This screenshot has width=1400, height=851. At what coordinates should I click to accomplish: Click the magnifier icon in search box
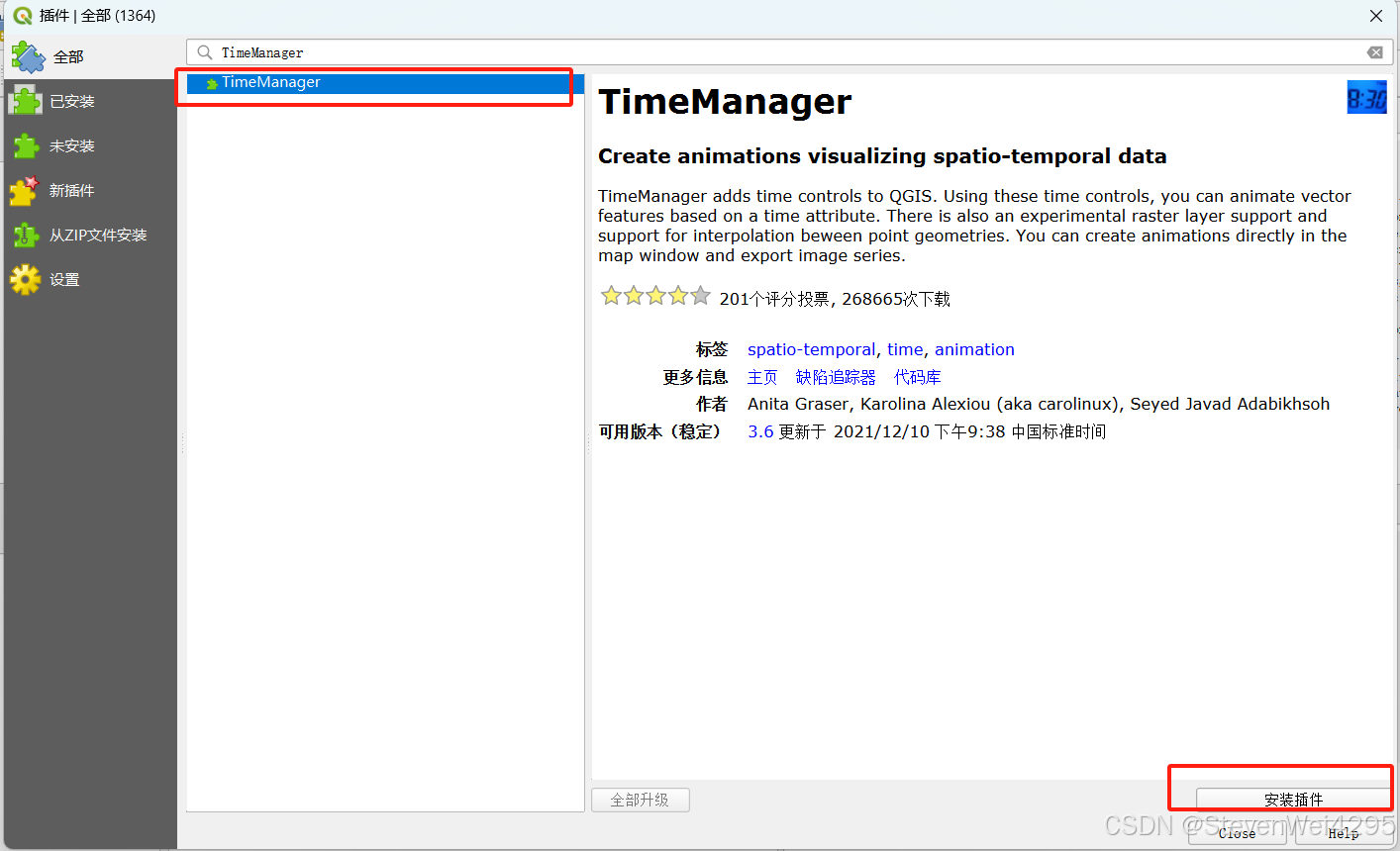[x=205, y=52]
